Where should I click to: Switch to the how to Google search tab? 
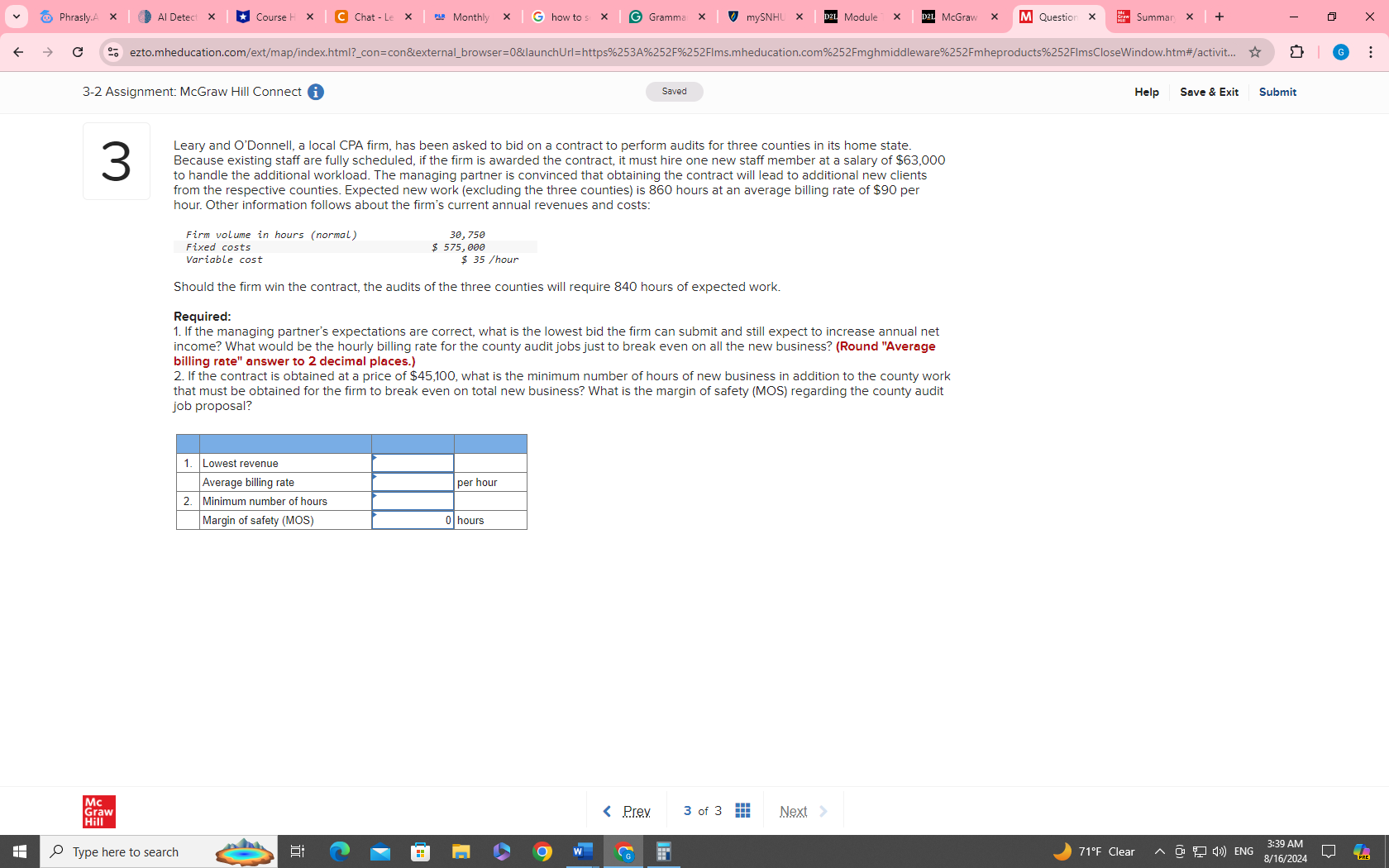coord(570,17)
